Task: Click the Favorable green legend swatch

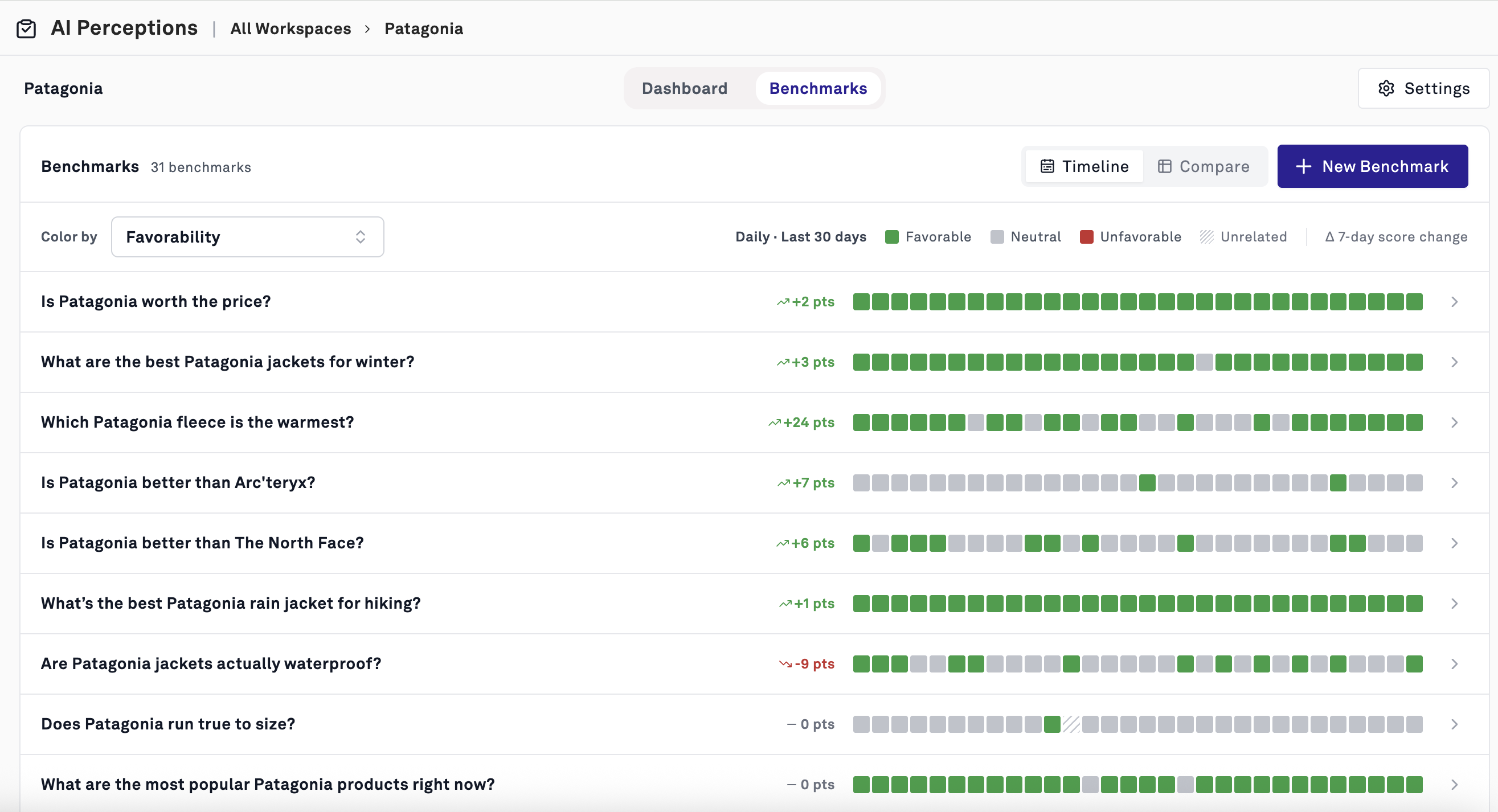Action: coord(891,237)
